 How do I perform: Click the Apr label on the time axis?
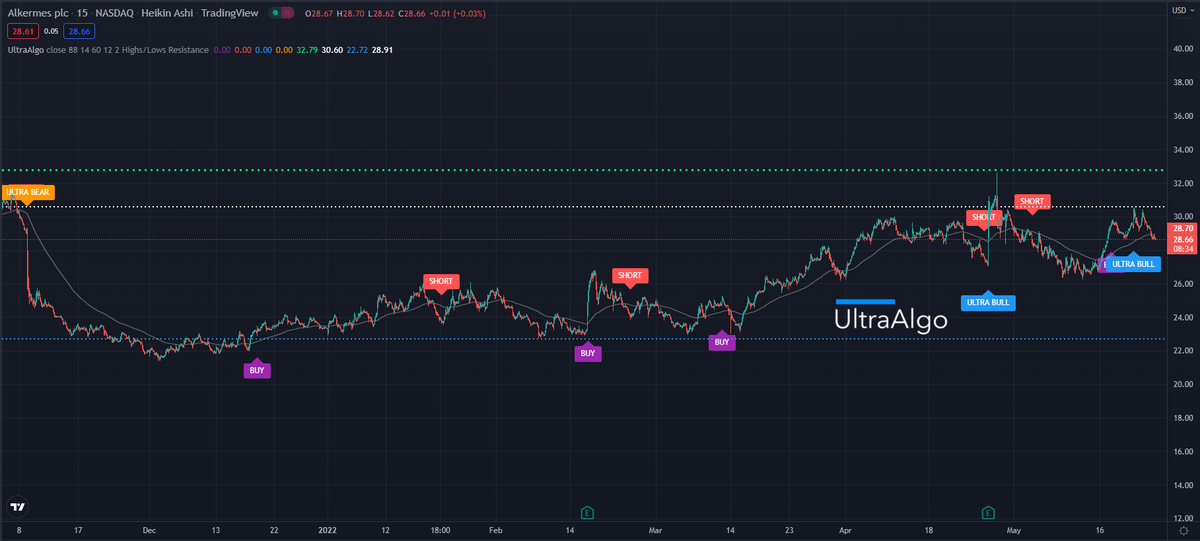click(x=846, y=531)
